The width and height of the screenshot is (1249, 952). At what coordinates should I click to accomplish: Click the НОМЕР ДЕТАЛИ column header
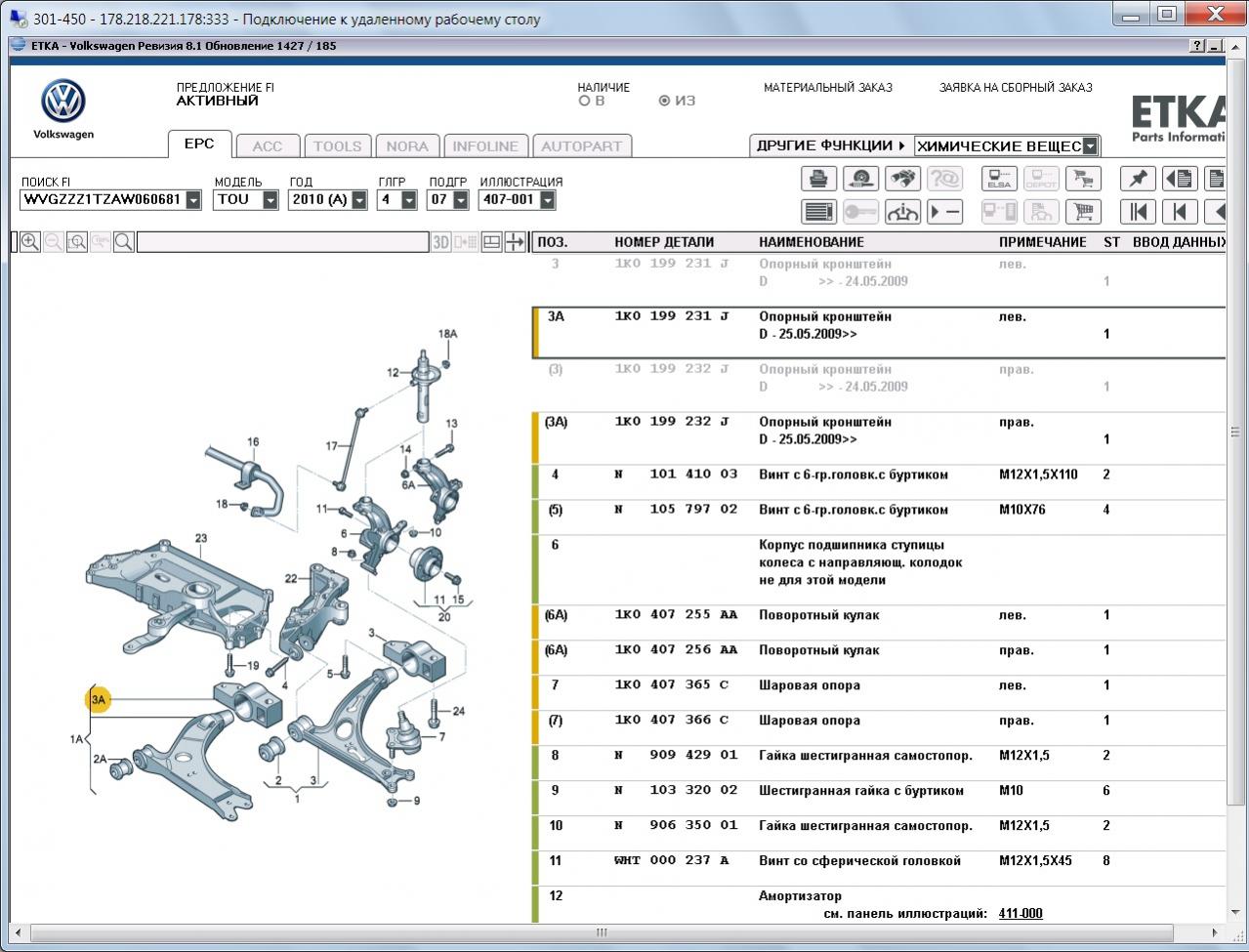664,242
